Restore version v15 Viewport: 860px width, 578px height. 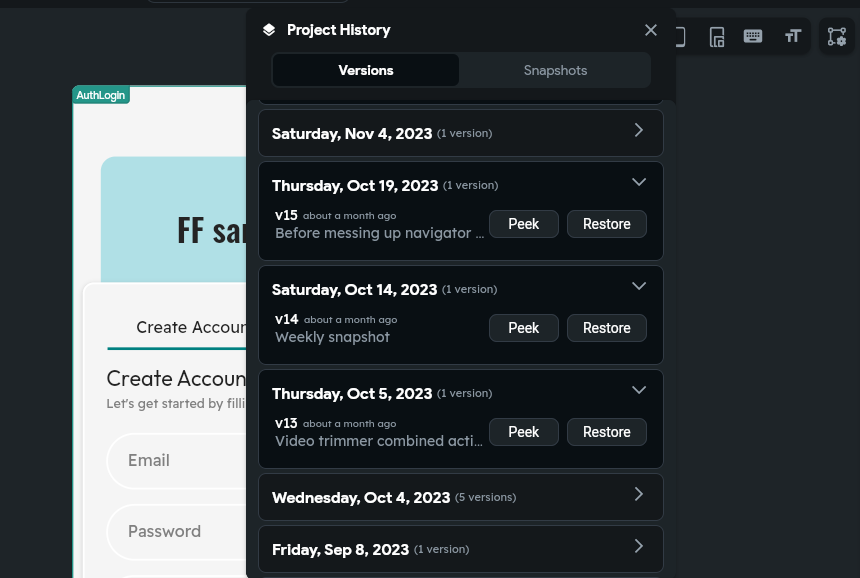point(607,224)
